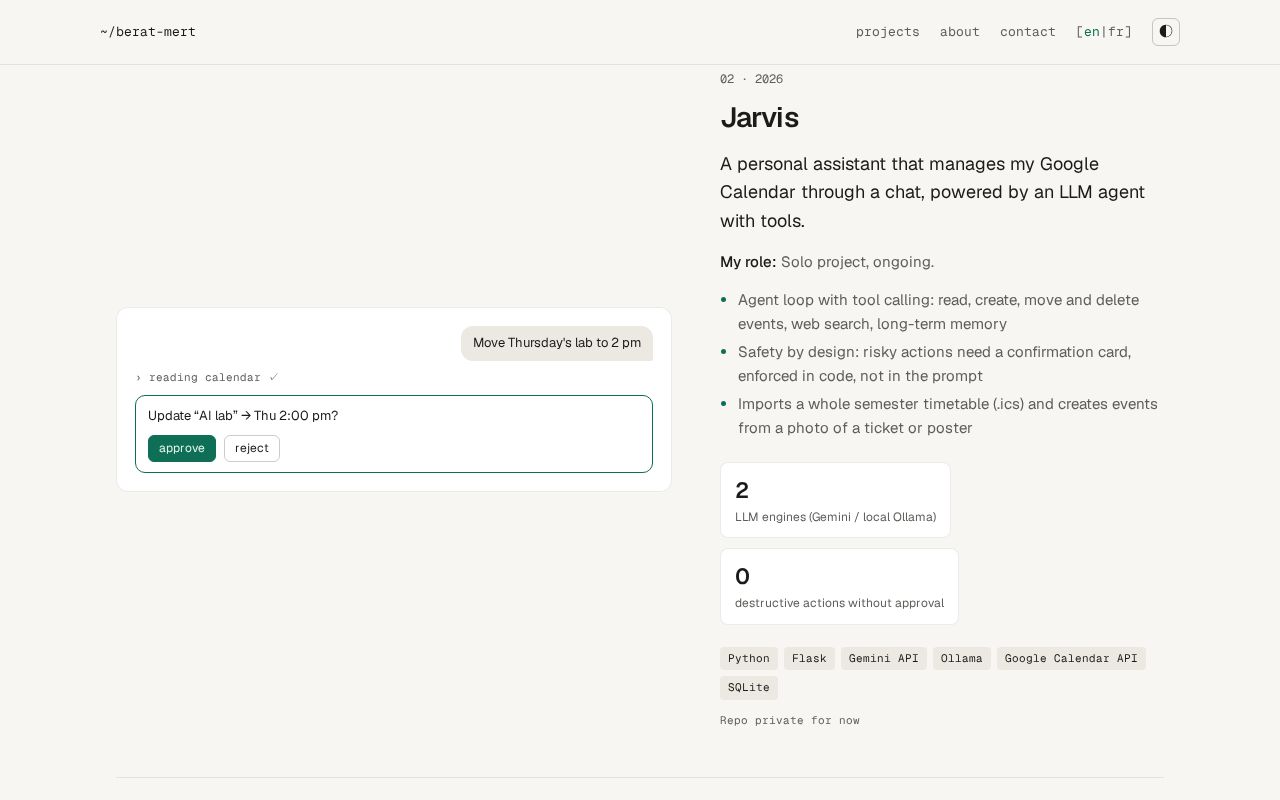Screen dimensions: 1280x800
Task: Click the Flask tag
Action: pos(809,659)
